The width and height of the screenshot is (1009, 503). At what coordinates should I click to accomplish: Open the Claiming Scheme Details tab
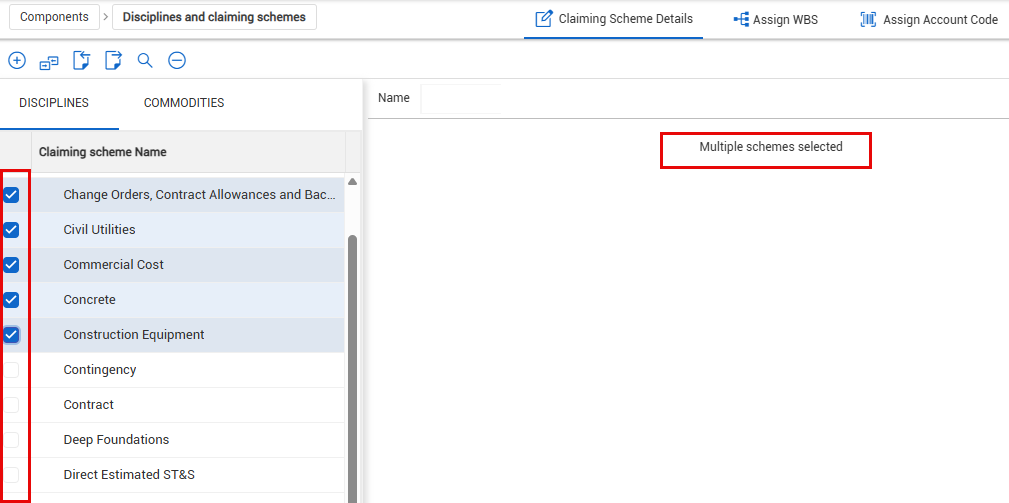pos(614,19)
